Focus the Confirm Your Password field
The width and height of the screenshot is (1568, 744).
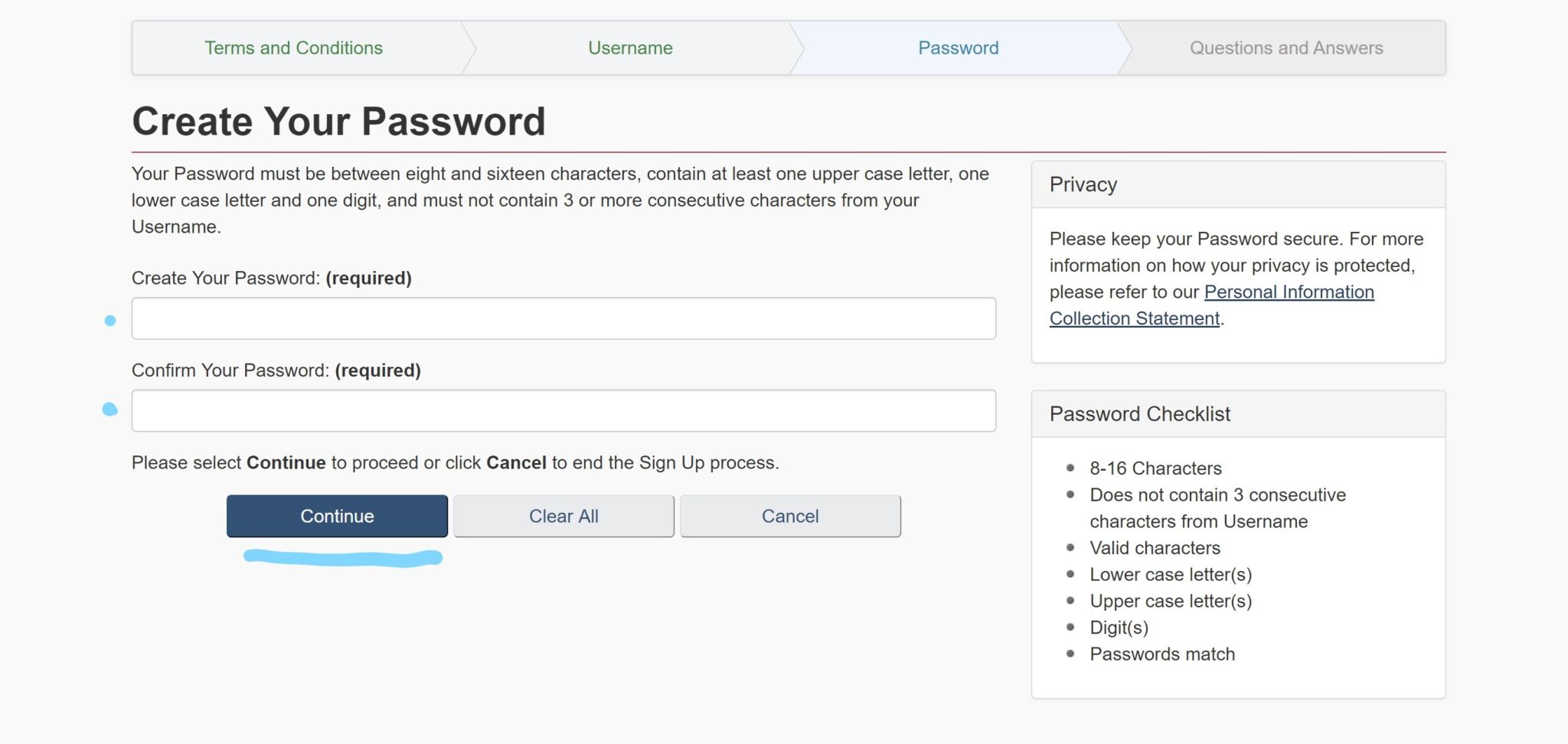(563, 411)
